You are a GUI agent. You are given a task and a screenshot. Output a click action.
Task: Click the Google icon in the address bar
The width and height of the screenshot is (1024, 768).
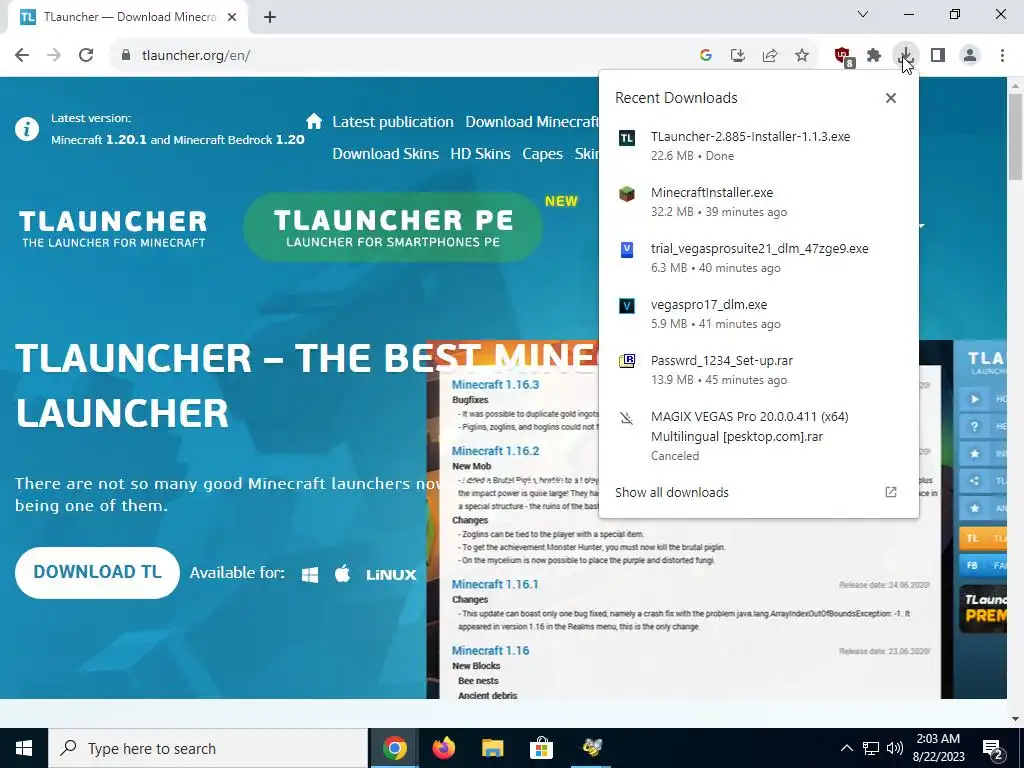coord(705,56)
